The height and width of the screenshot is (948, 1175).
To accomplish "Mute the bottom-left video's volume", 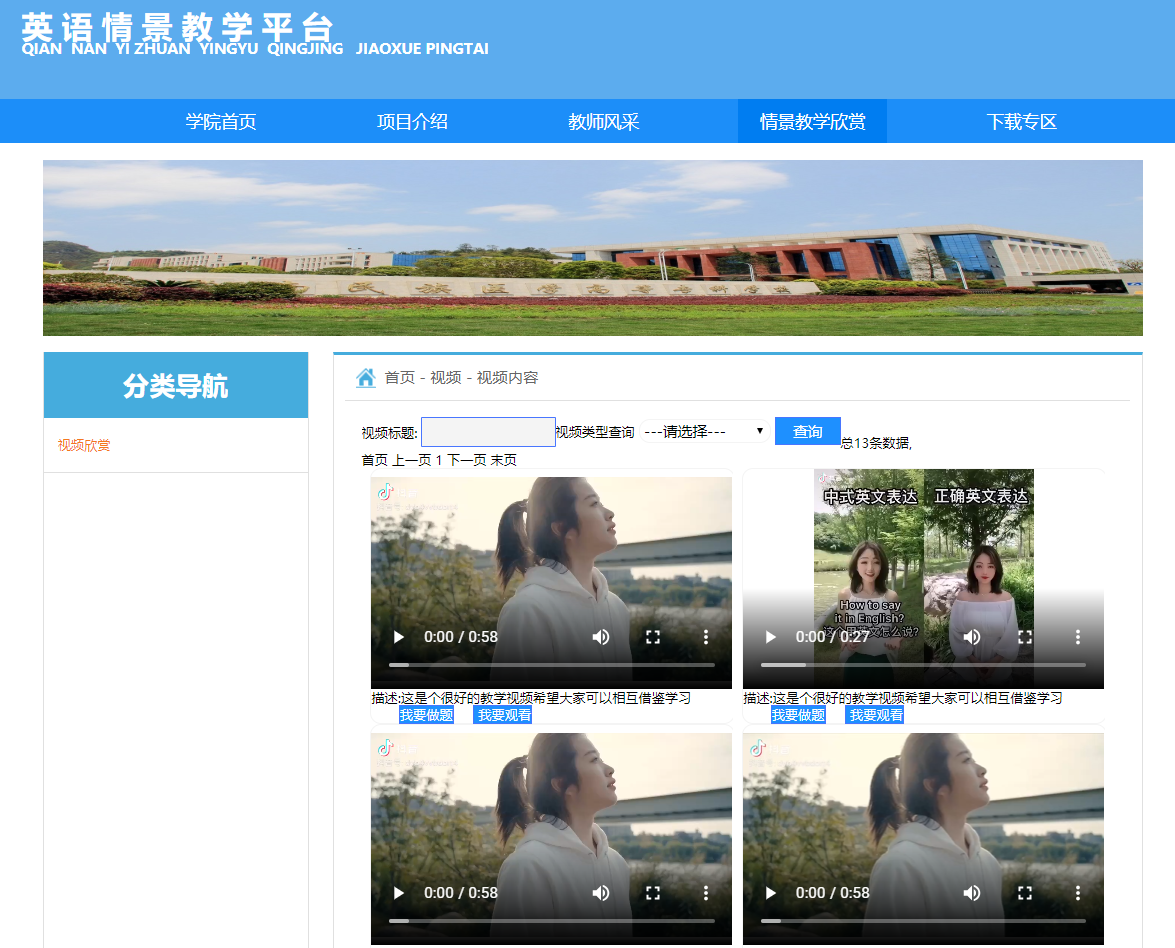I will coord(601,893).
